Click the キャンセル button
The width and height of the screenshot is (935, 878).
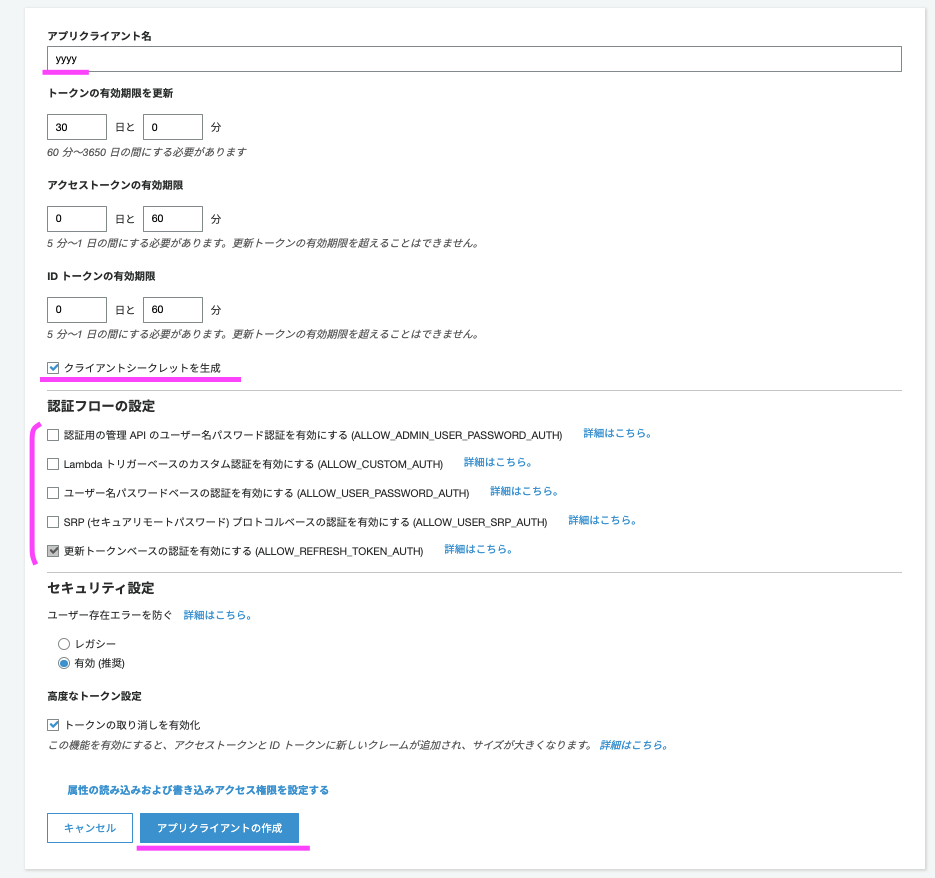point(90,828)
